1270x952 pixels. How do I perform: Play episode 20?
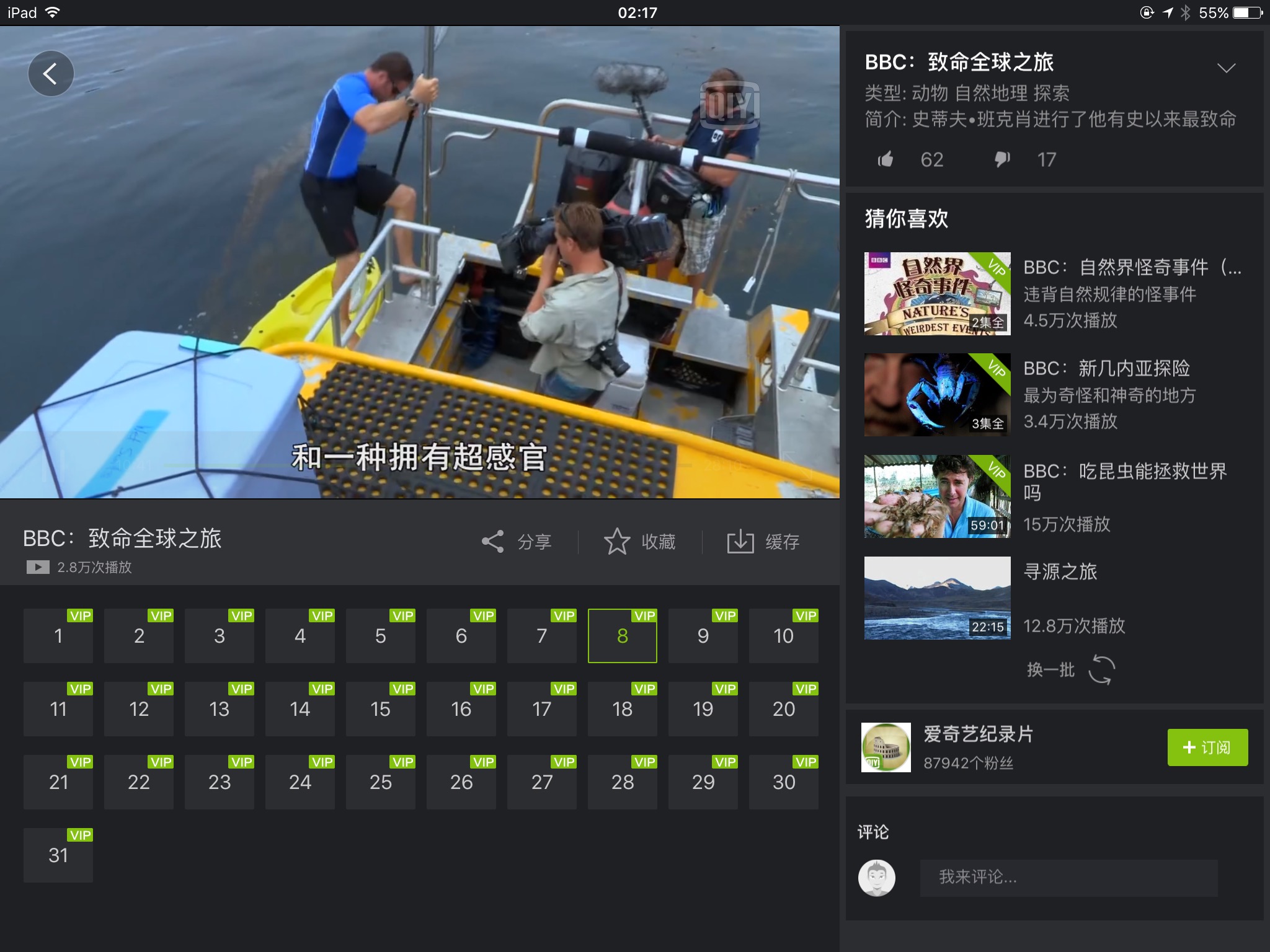pos(783,709)
